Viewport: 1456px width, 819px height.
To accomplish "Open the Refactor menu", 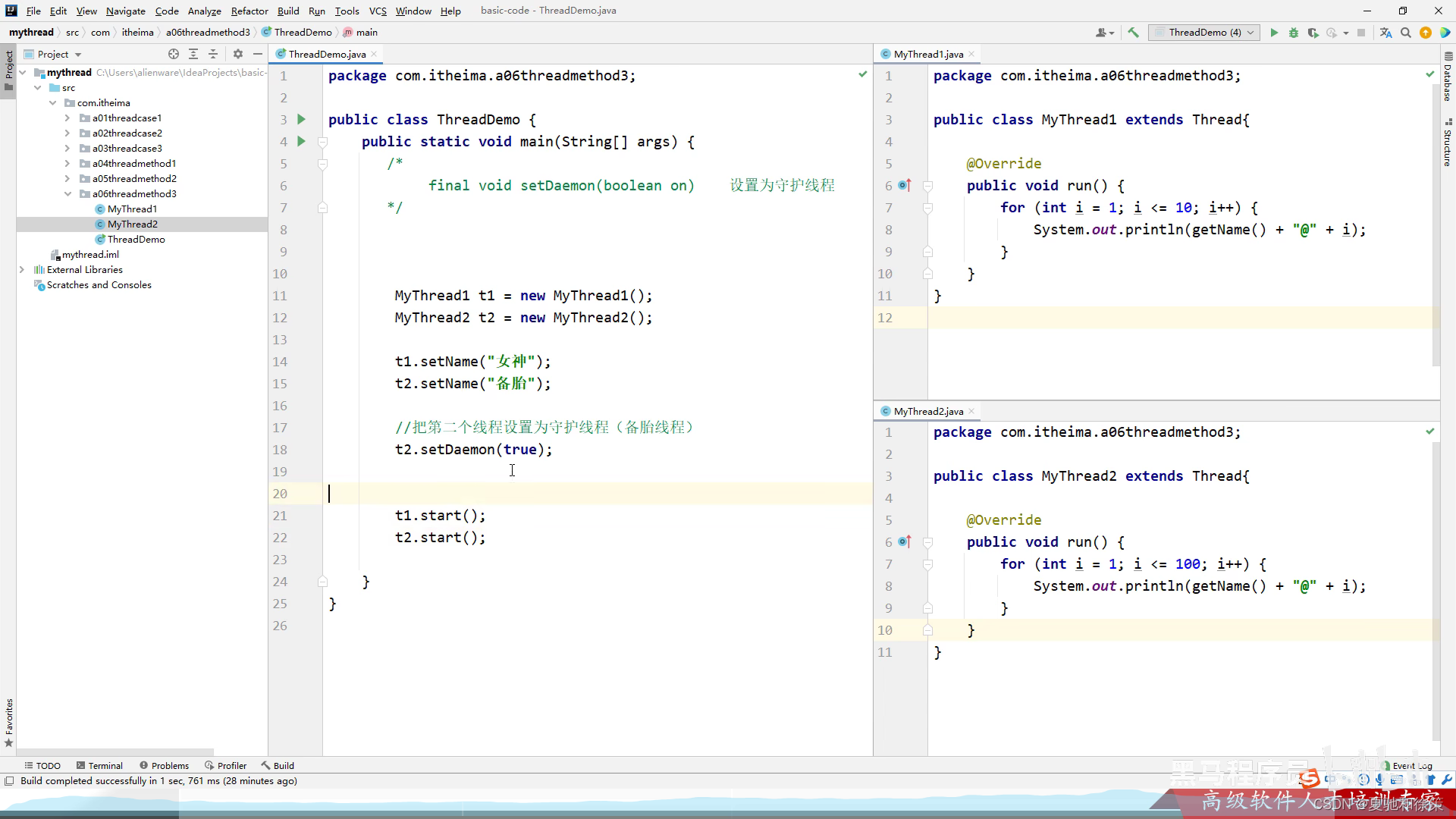I will pyautogui.click(x=249, y=11).
